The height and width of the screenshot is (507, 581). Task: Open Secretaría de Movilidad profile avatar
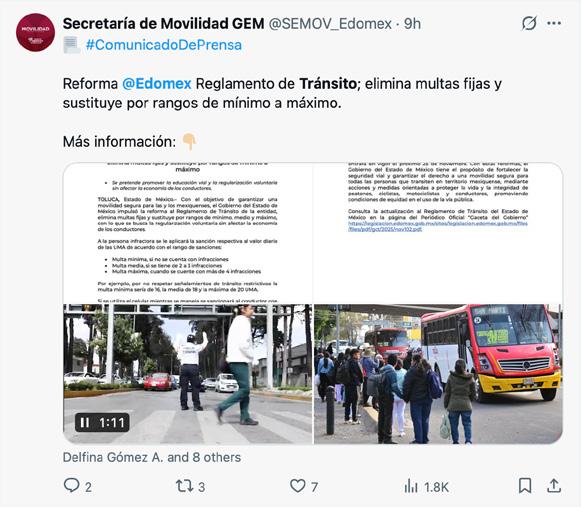pyautogui.click(x=35, y=33)
